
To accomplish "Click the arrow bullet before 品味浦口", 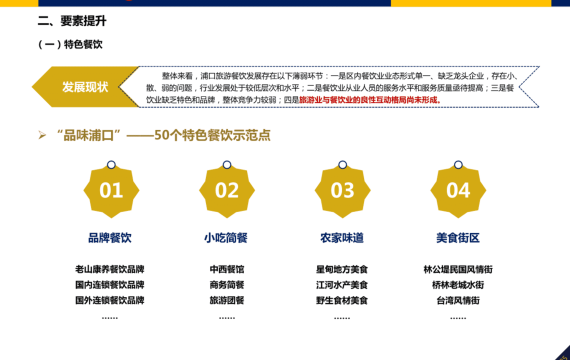I will 42,135.
